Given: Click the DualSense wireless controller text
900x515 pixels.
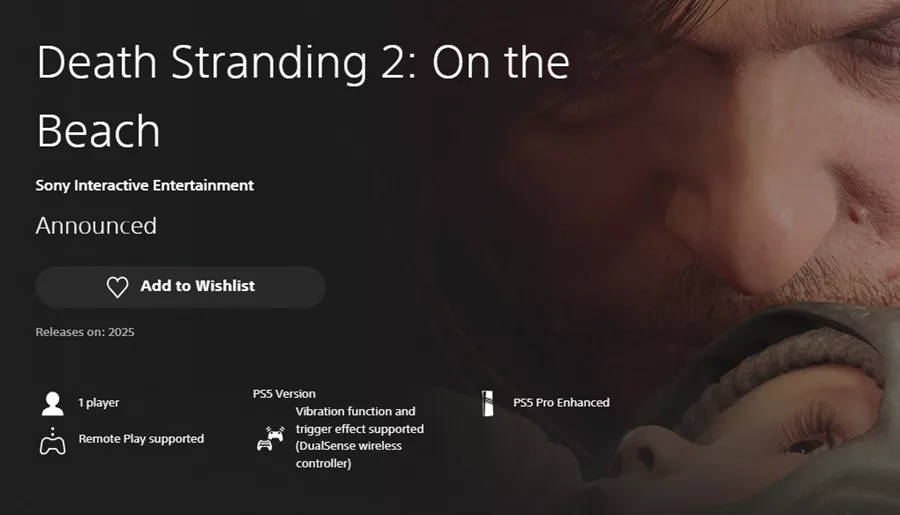Looking at the screenshot, I should pos(348,454).
